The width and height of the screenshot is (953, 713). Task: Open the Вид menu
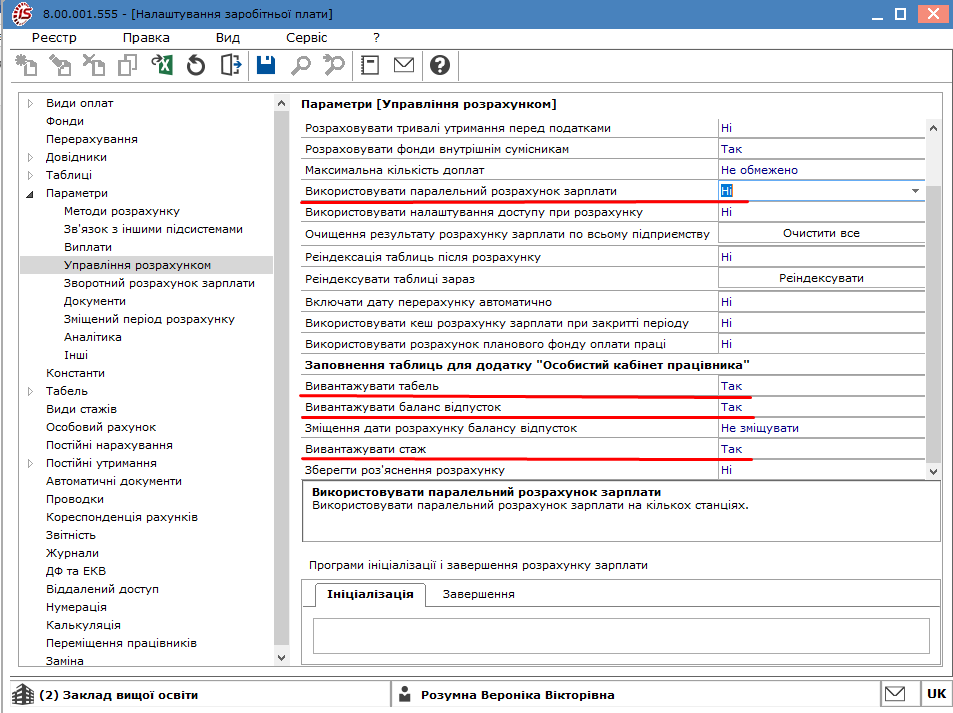tap(228, 38)
